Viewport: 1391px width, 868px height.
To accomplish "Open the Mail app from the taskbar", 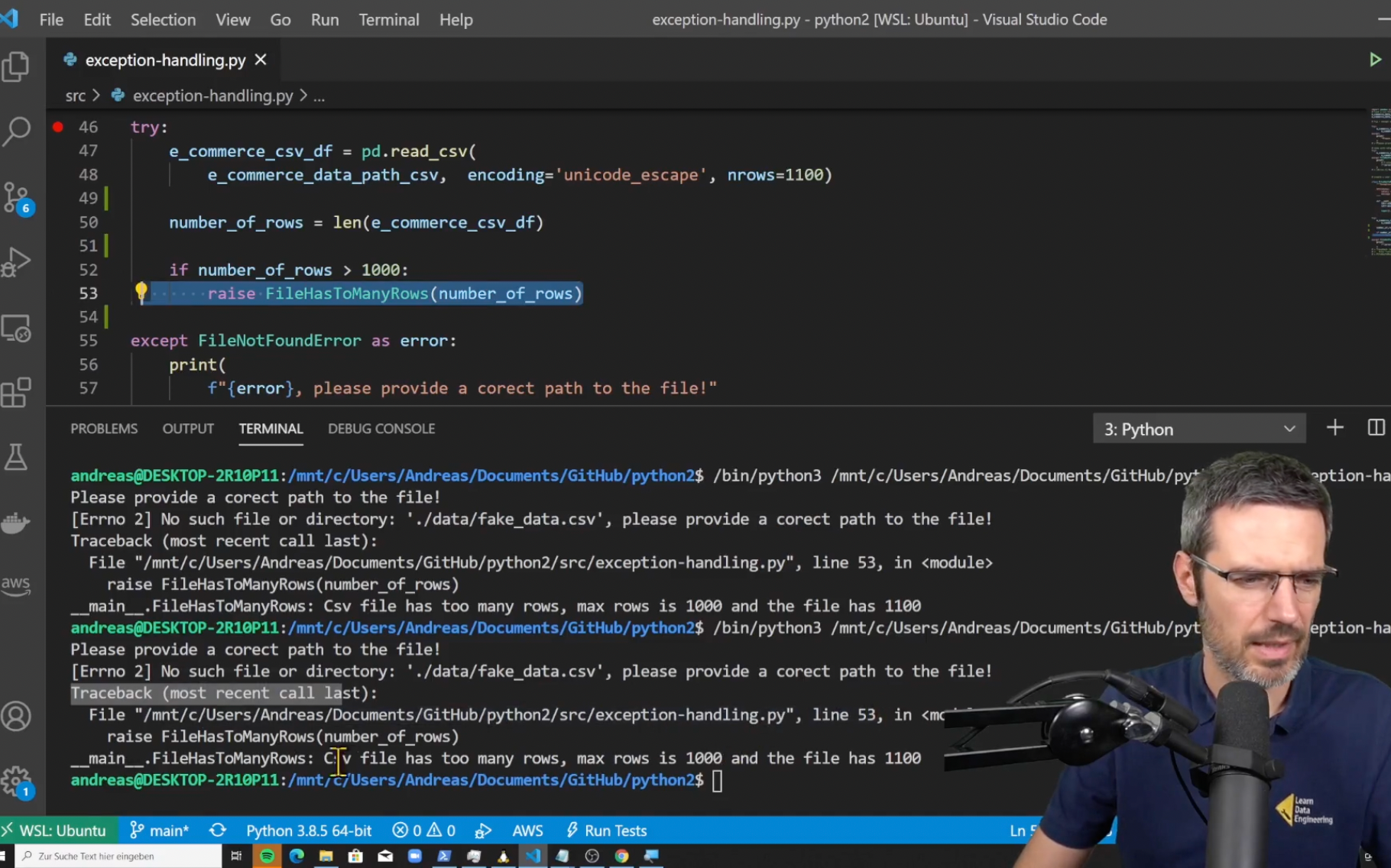I will 385,856.
